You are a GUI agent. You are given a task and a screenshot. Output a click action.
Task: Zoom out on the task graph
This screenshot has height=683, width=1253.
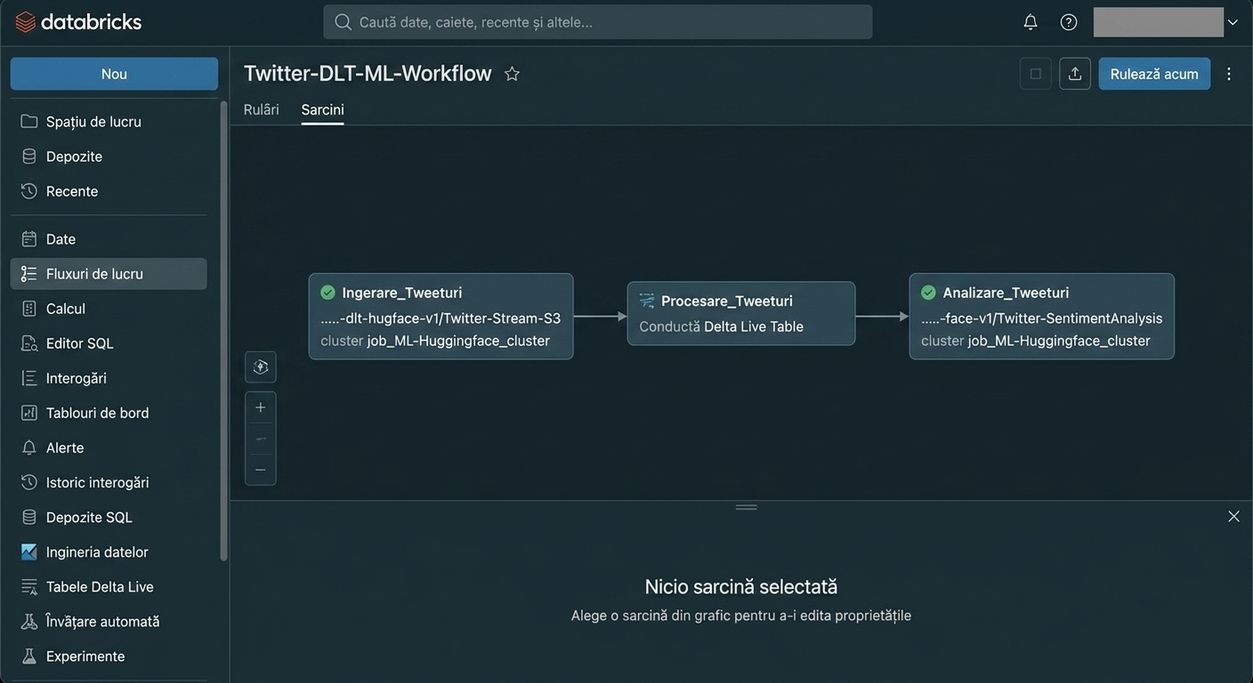pyautogui.click(x=261, y=470)
